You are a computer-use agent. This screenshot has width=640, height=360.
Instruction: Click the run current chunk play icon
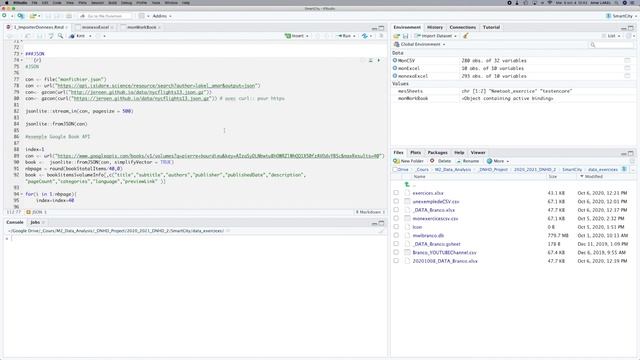[379, 60]
